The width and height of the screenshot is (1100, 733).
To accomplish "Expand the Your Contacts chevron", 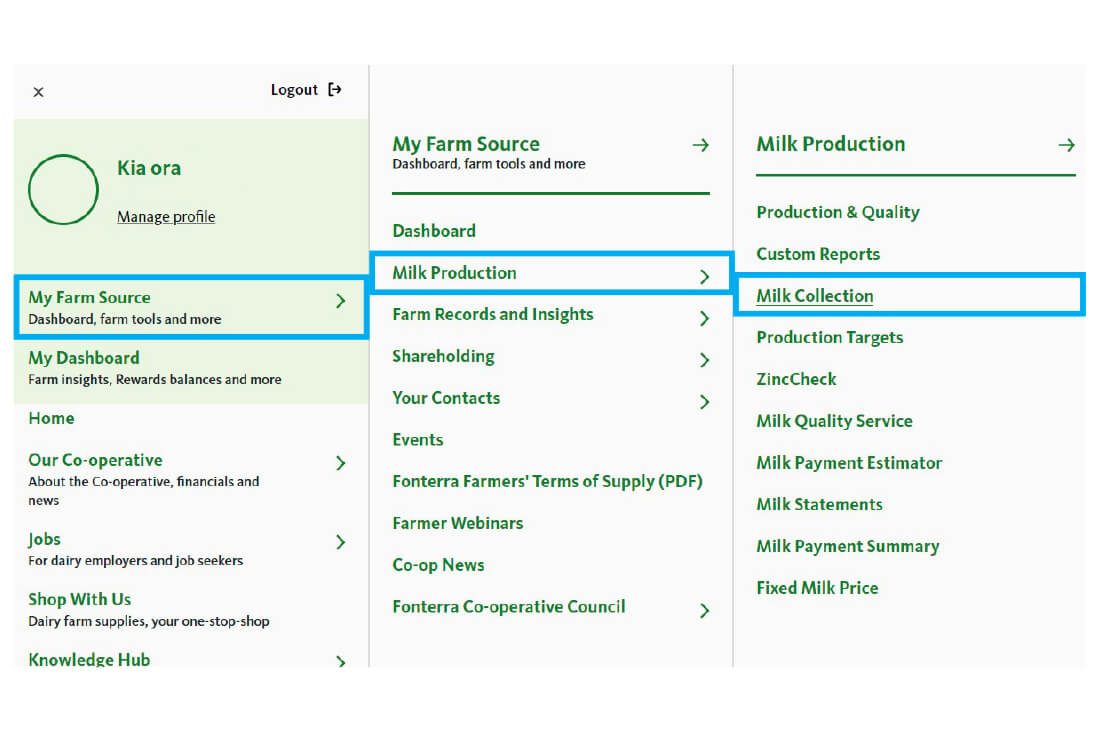I will point(704,401).
